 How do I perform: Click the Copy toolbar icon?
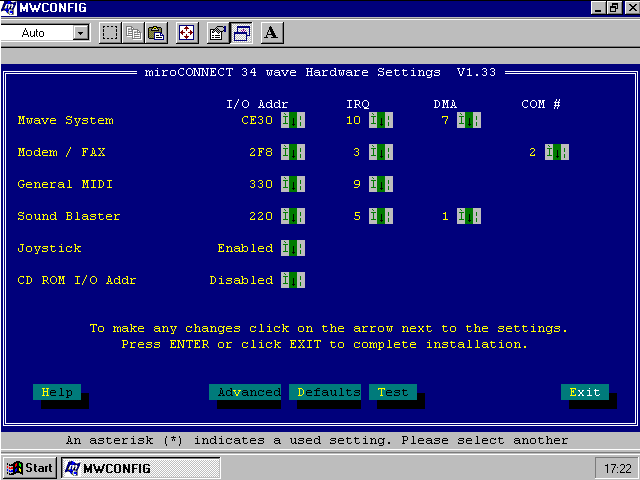pos(133,33)
